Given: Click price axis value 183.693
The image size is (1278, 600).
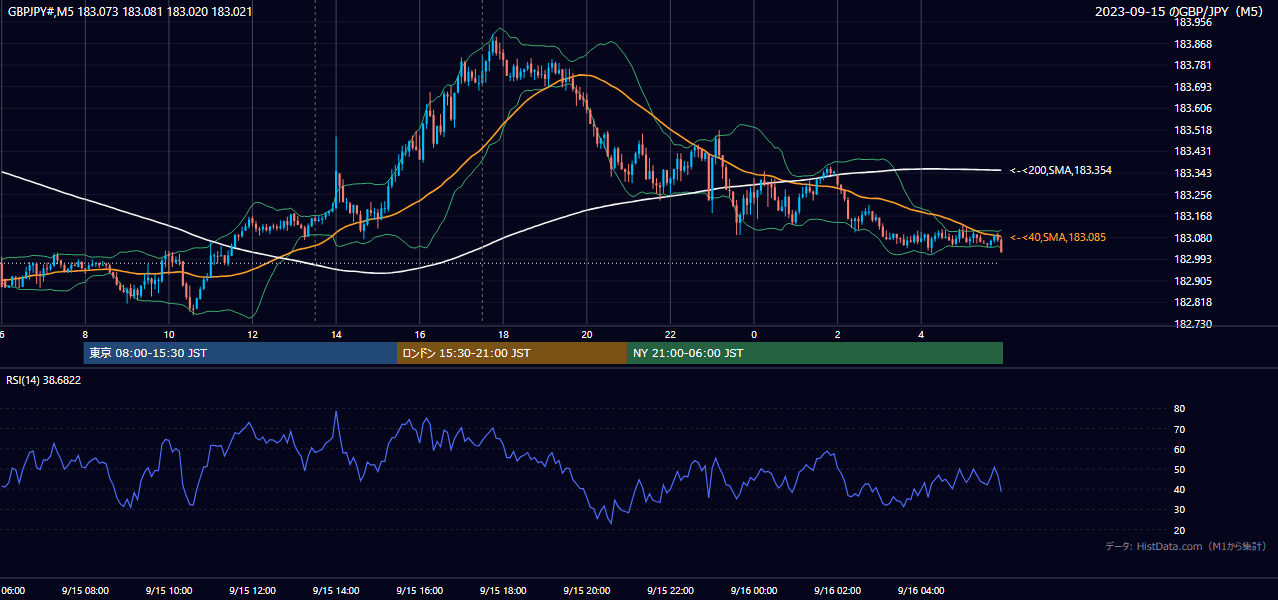Looking at the screenshot, I should tap(1193, 87).
